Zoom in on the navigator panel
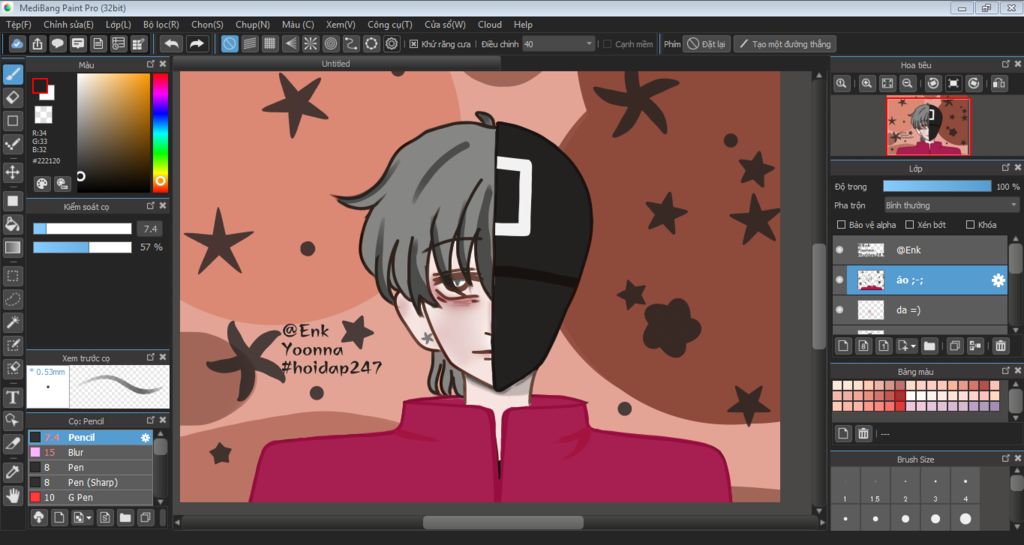 (x=867, y=84)
